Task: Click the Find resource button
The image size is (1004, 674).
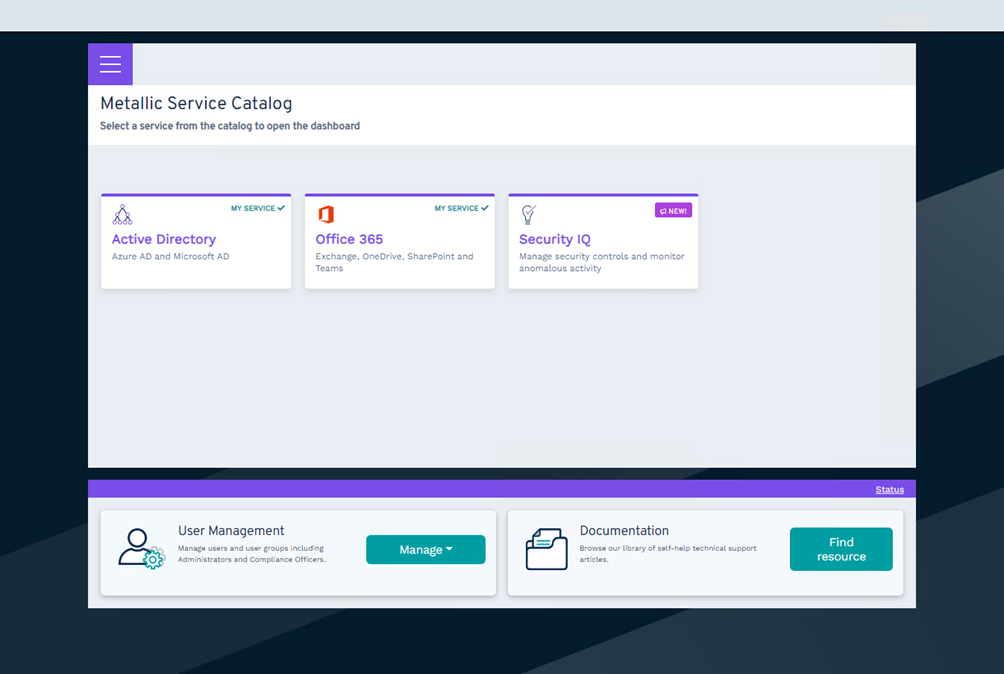Action: tap(841, 549)
